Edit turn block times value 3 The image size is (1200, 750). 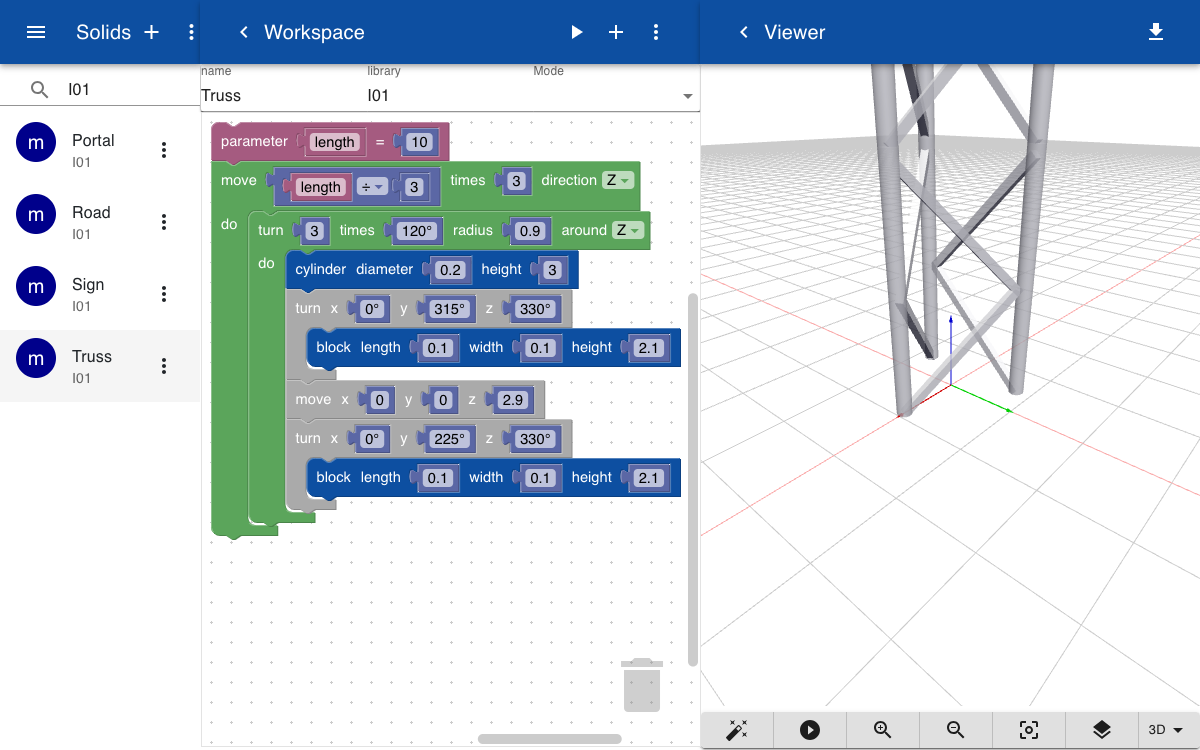click(314, 231)
